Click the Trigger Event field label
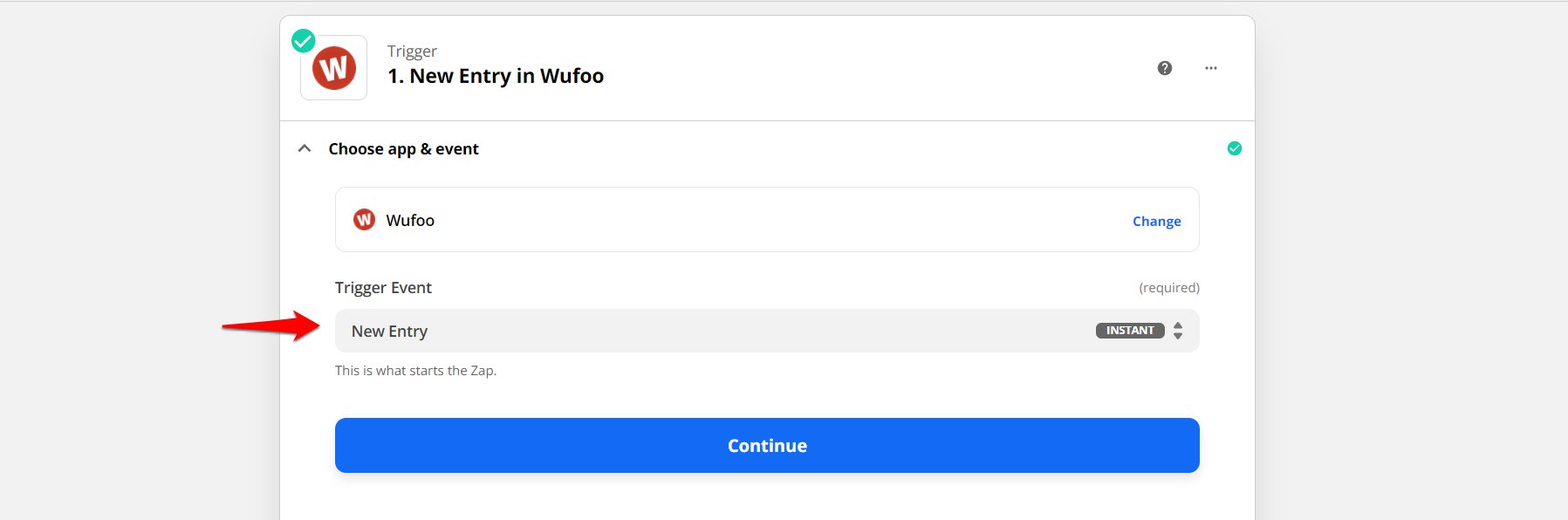1568x520 pixels. pyautogui.click(x=383, y=288)
